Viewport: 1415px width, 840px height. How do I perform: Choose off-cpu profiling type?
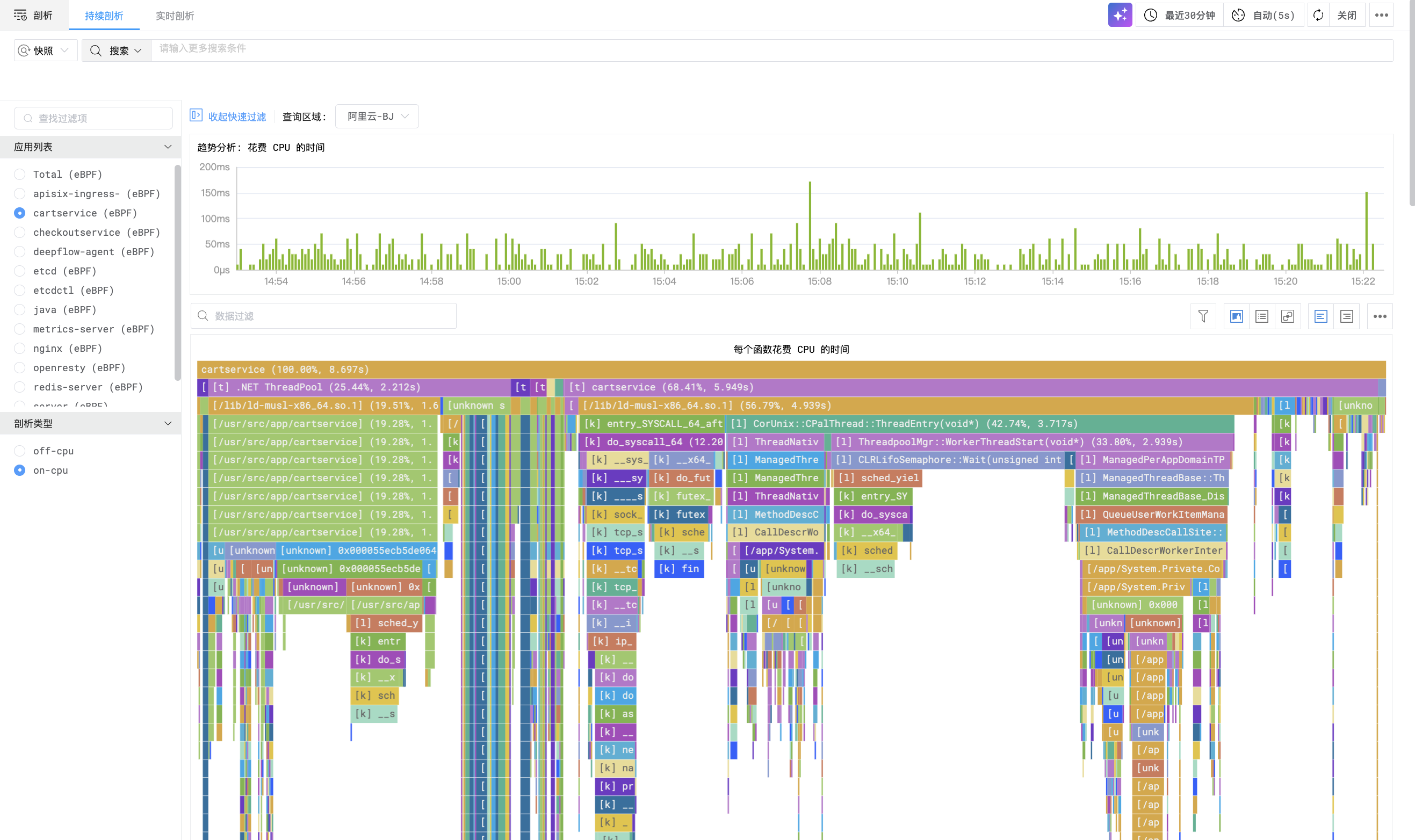[x=20, y=451]
